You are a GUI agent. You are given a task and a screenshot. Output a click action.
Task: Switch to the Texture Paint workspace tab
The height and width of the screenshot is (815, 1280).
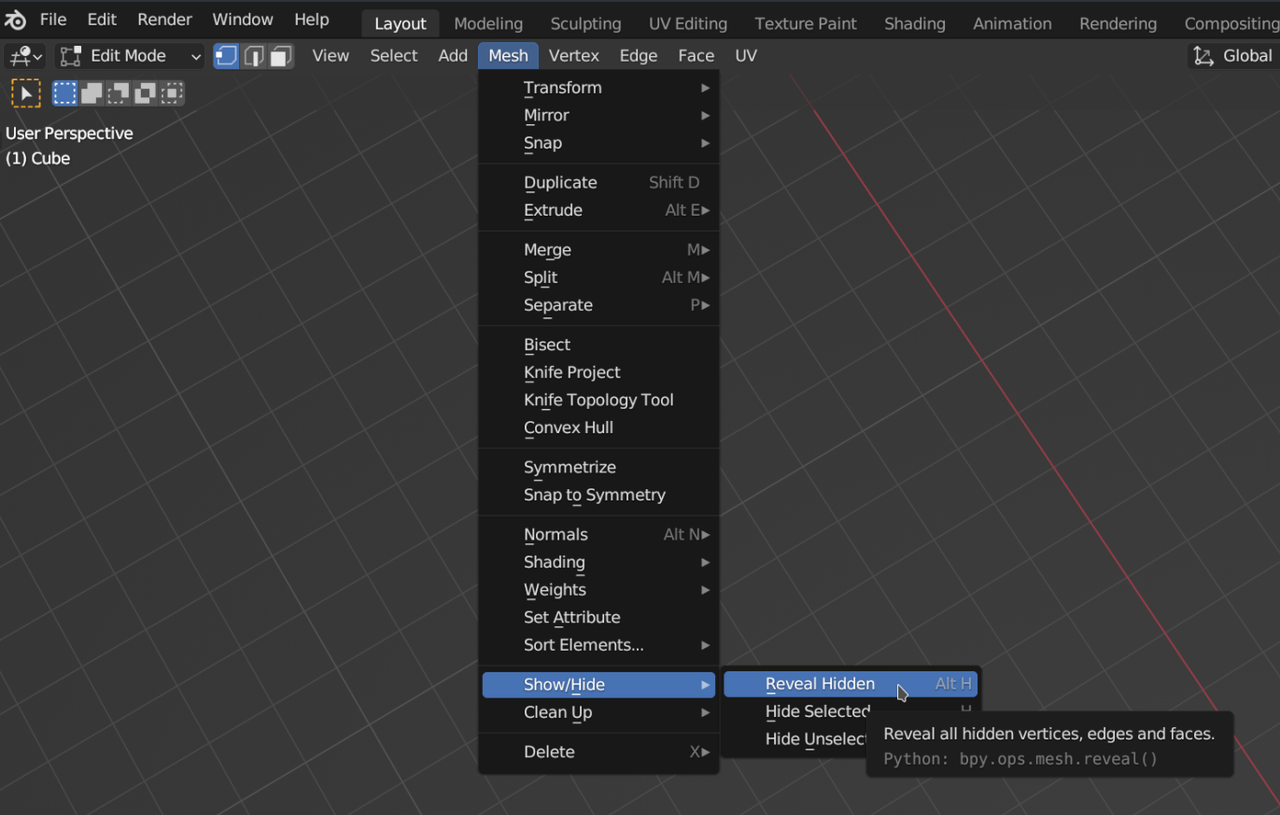tap(806, 23)
